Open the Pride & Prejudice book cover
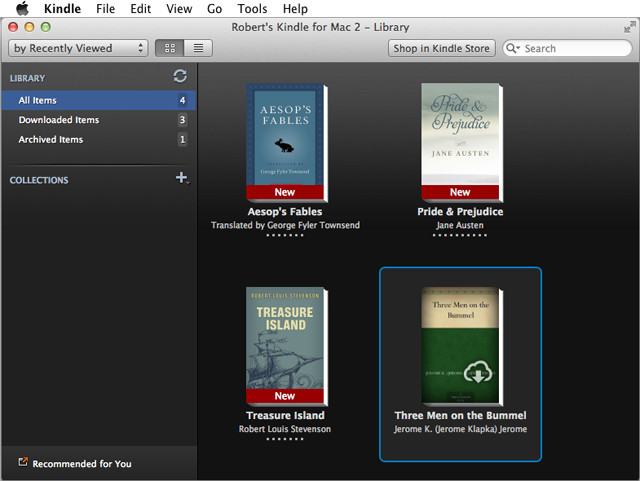Image resolution: width=640 pixels, height=481 pixels. coord(462,143)
